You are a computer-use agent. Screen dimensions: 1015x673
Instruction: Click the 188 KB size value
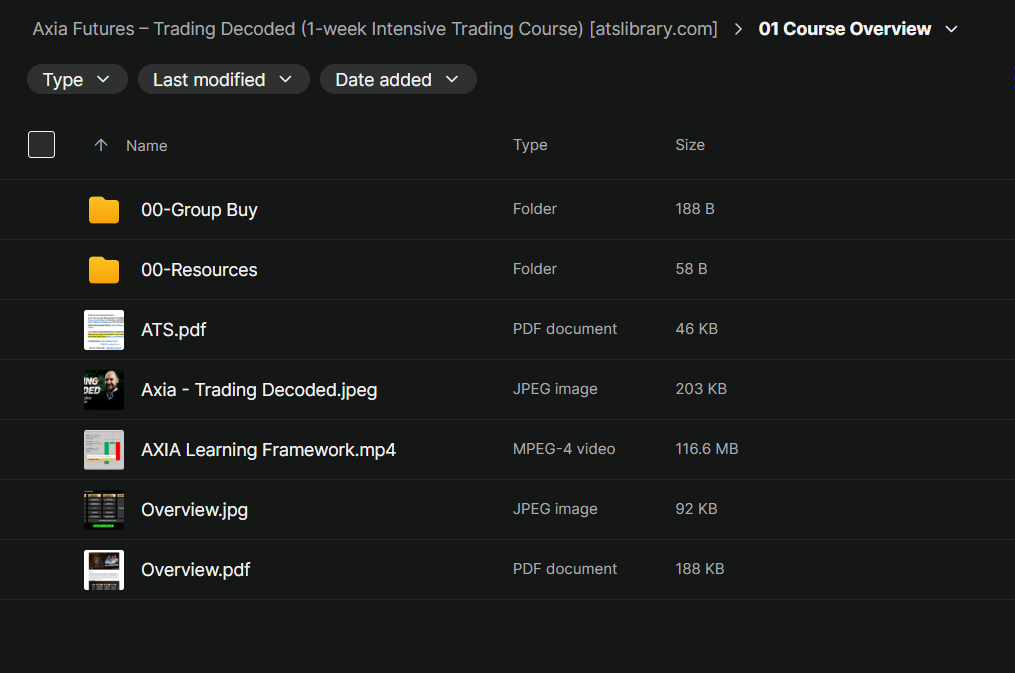point(700,569)
